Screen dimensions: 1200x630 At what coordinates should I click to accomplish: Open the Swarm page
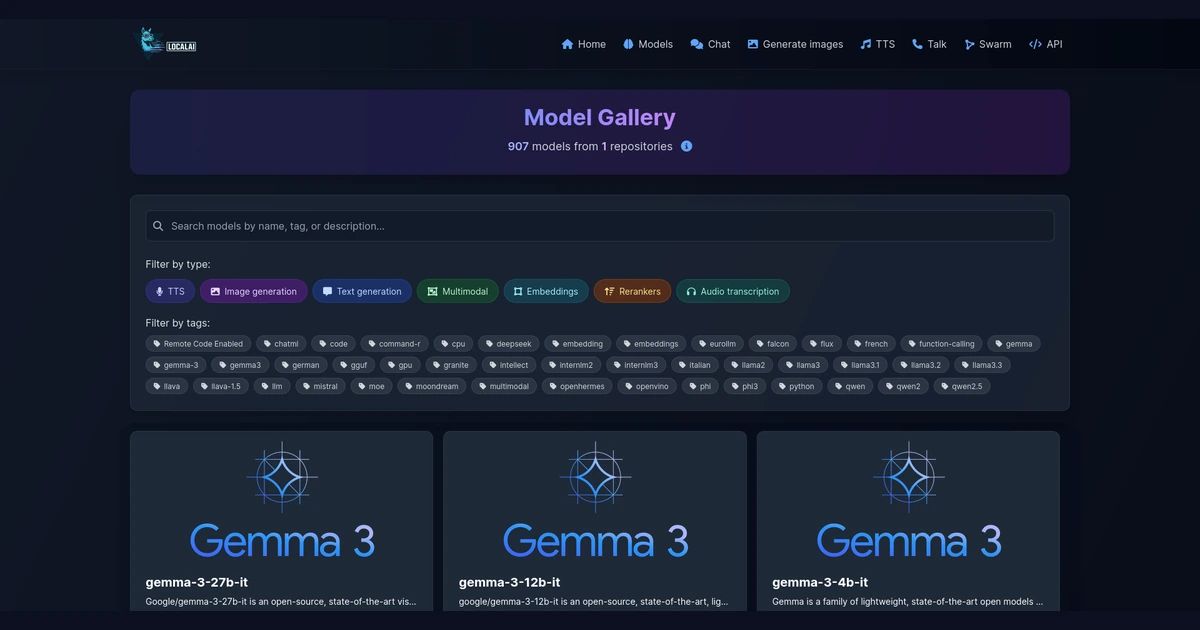tap(987, 44)
